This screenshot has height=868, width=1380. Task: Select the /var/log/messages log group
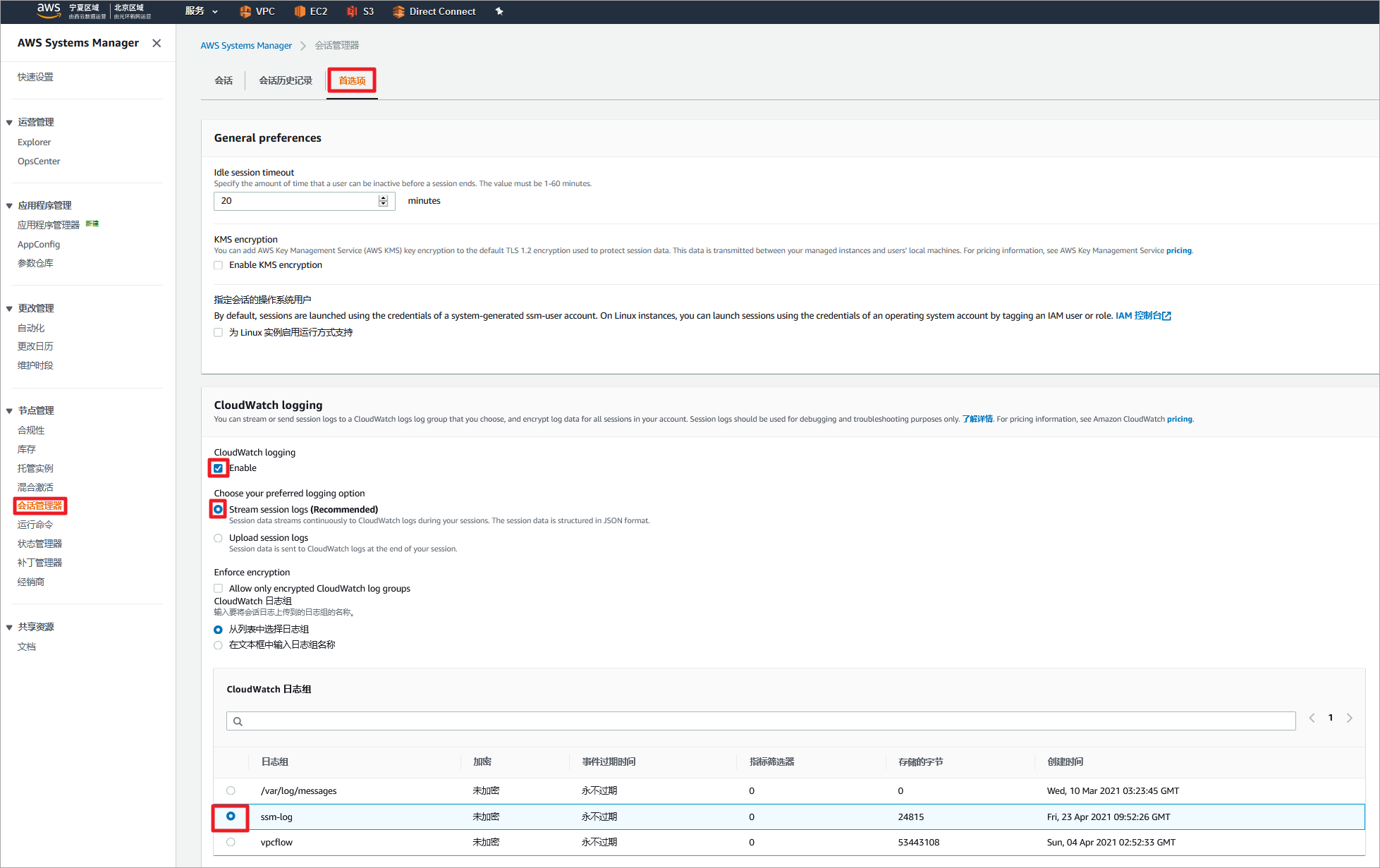pyautogui.click(x=231, y=790)
